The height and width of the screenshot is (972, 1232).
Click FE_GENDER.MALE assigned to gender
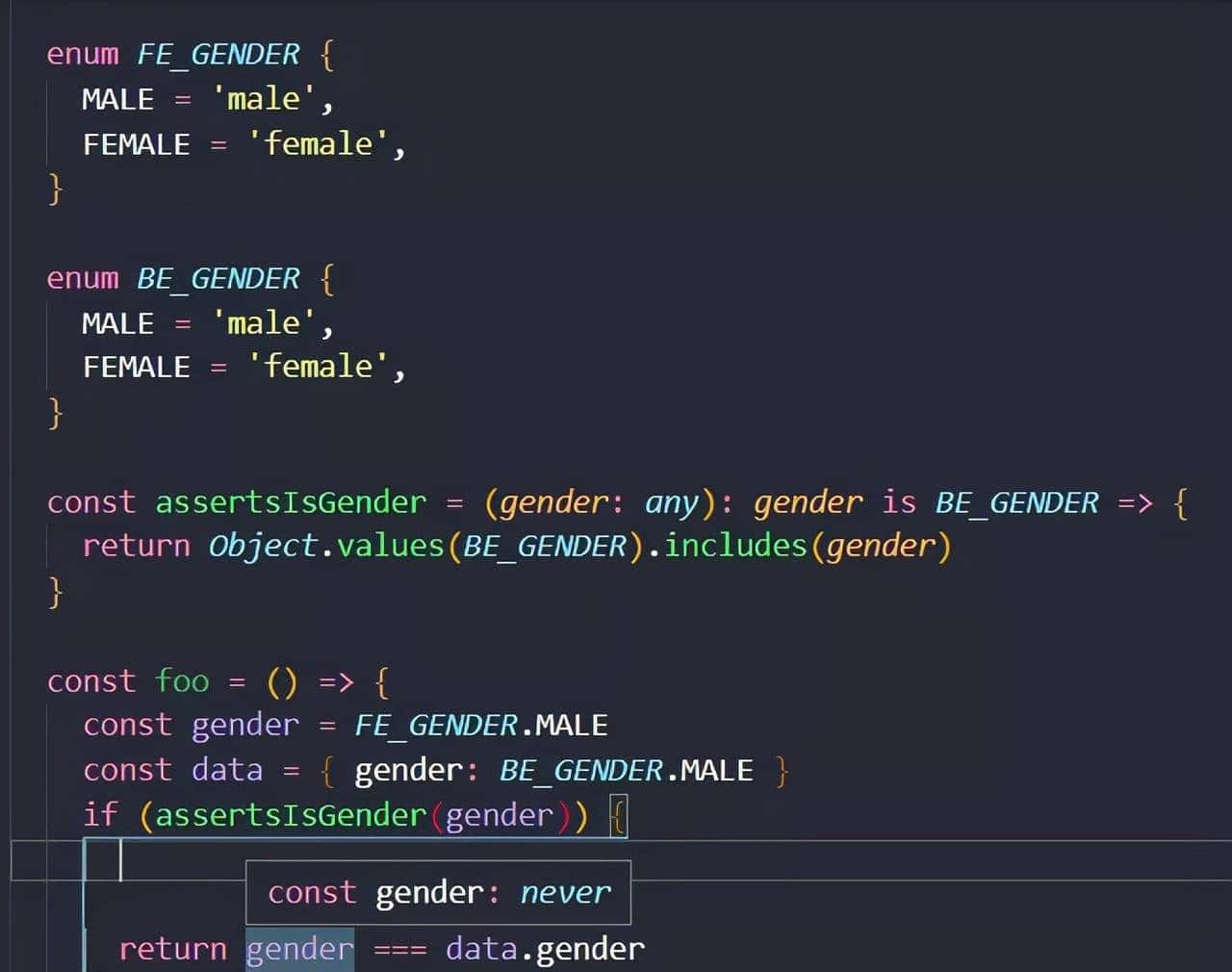(481, 724)
